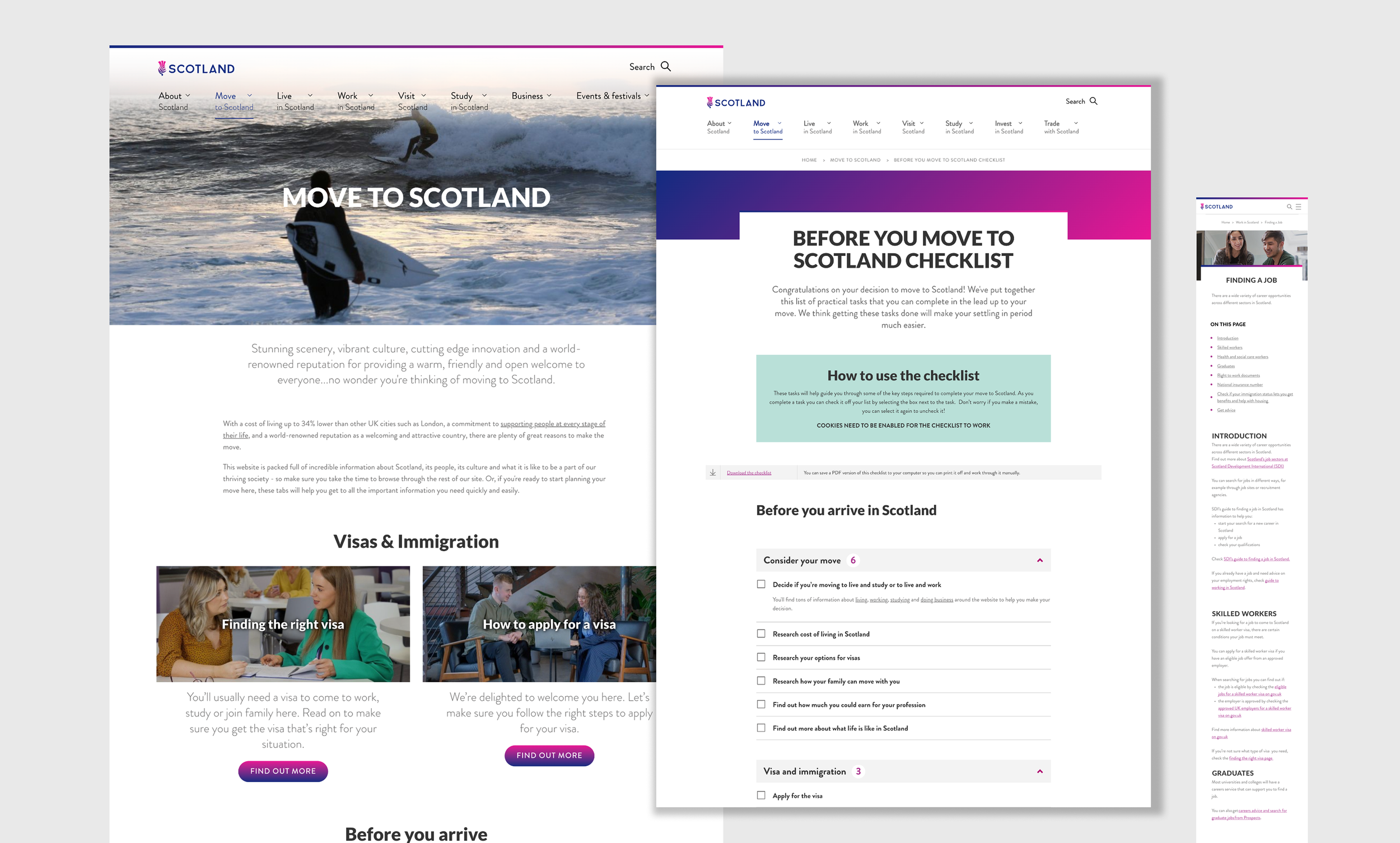Click the Scotland thistle logo on the checklist page
The image size is (1400, 843).
735,103
